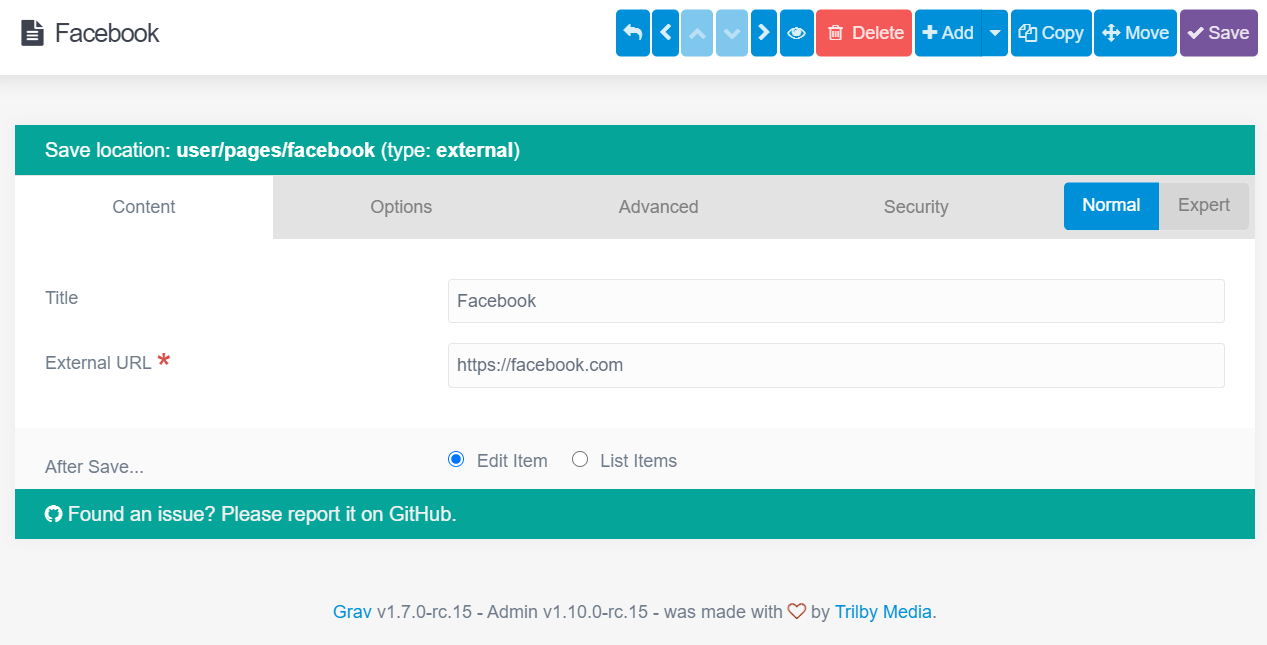Viewport: 1267px width, 645px height.
Task: Click the External URL input field
Action: pyautogui.click(x=836, y=366)
